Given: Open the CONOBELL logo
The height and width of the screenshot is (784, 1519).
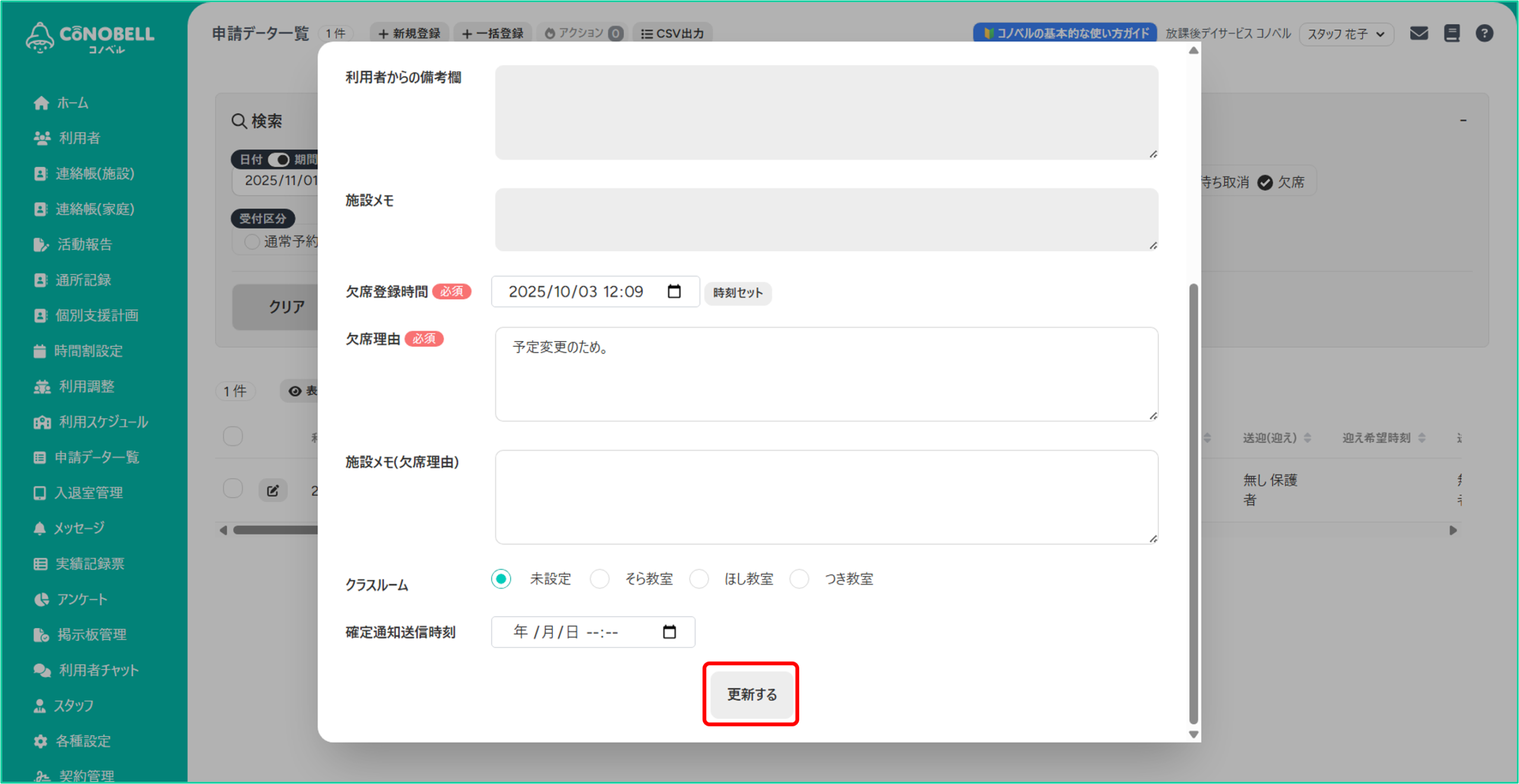Looking at the screenshot, I should pos(90,37).
